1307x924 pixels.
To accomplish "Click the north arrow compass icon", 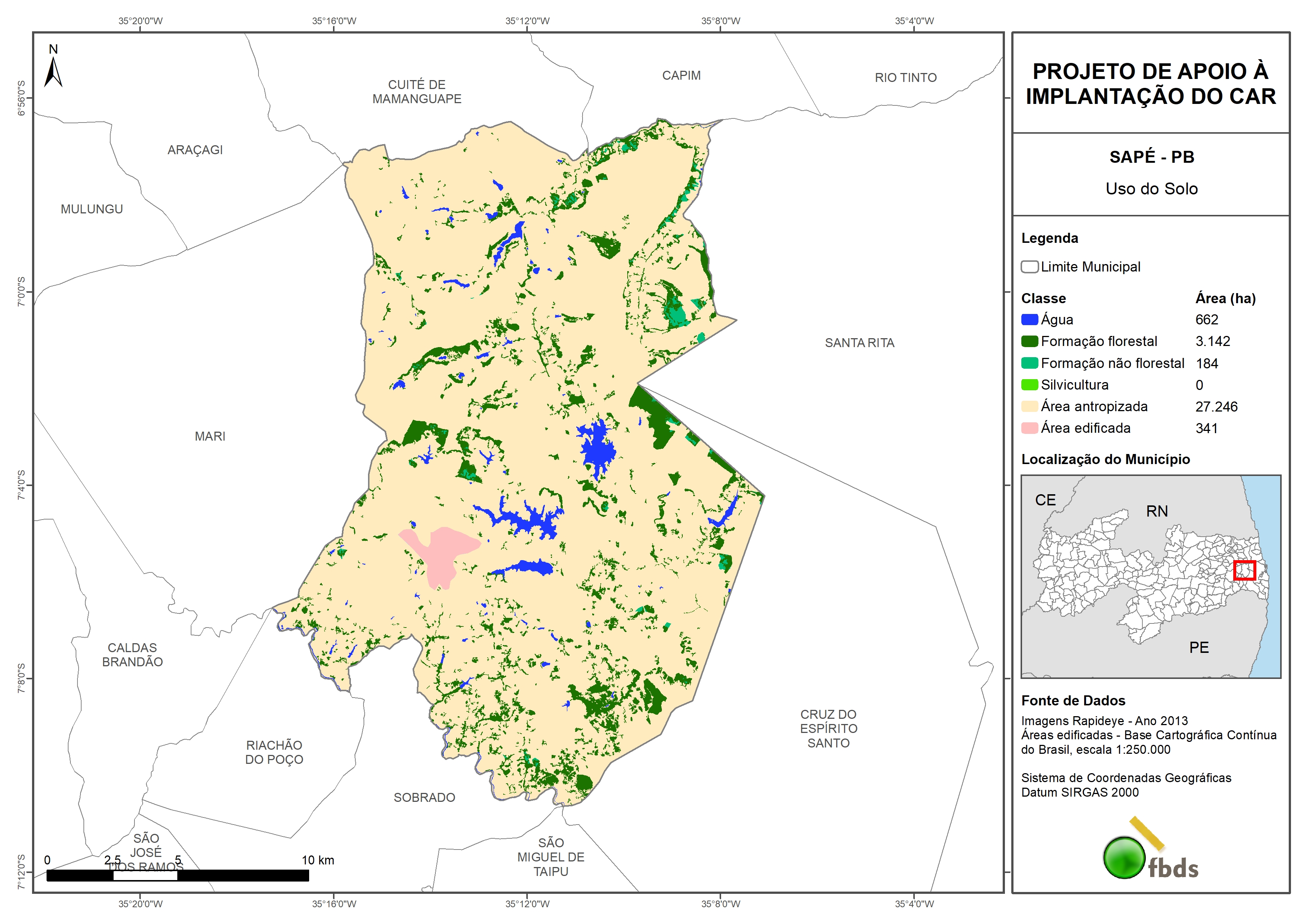I will tap(53, 69).
